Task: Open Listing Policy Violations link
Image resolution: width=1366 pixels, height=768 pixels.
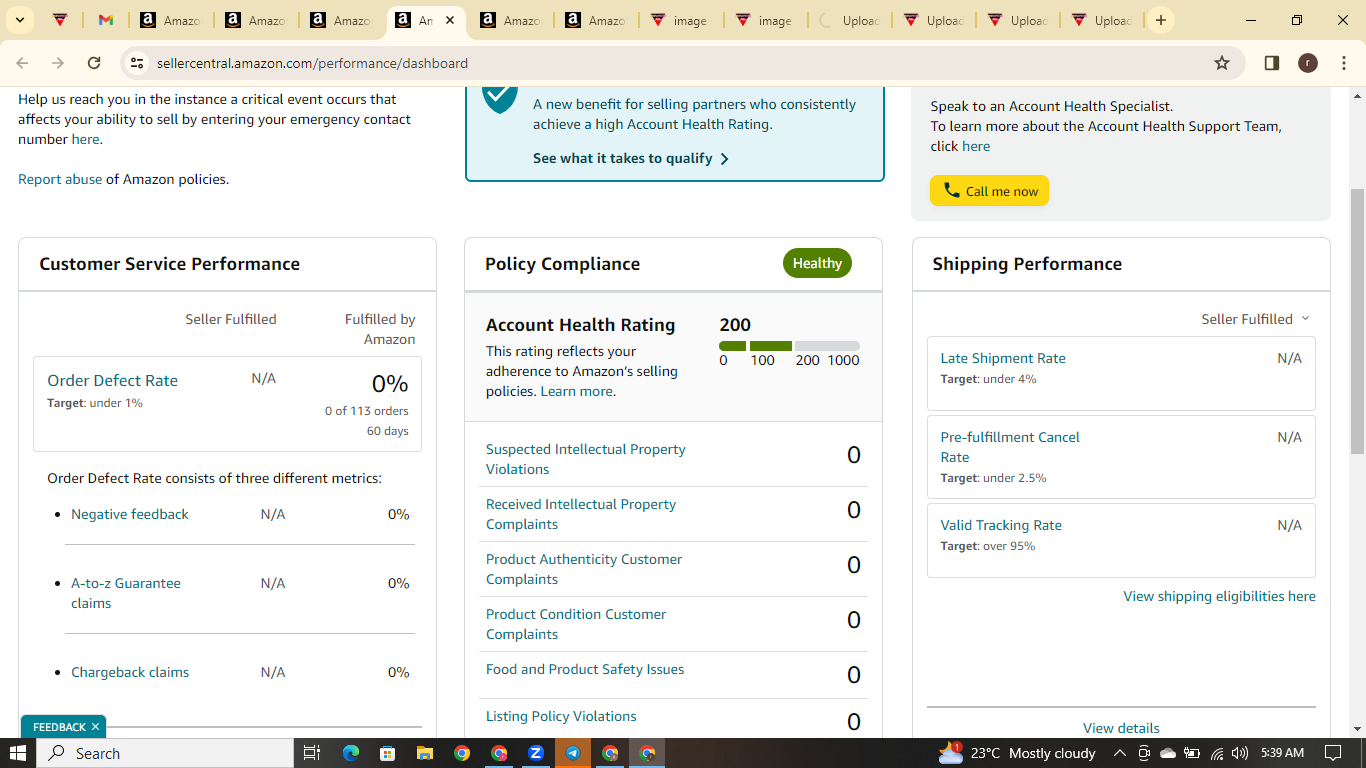Action: tap(561, 716)
